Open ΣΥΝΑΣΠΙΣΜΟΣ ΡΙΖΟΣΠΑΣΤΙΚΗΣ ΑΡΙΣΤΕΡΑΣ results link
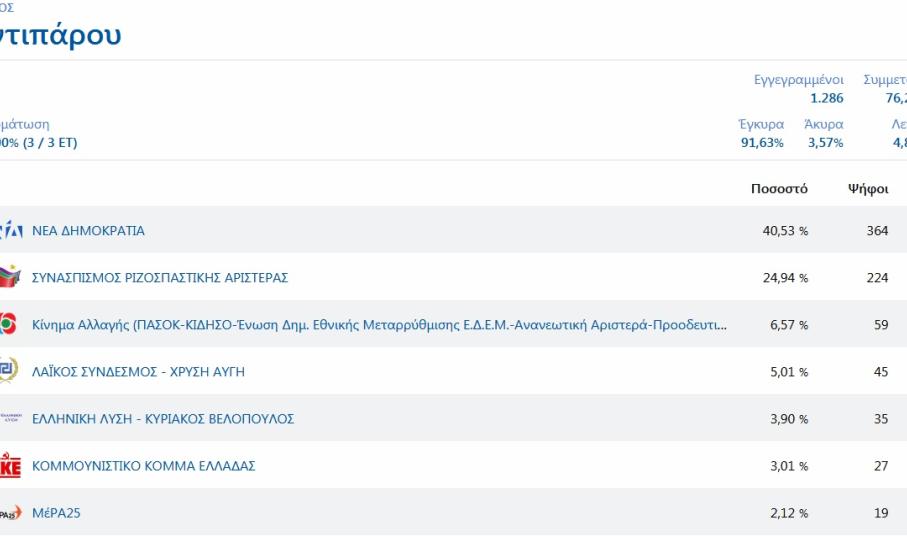 coord(160,278)
